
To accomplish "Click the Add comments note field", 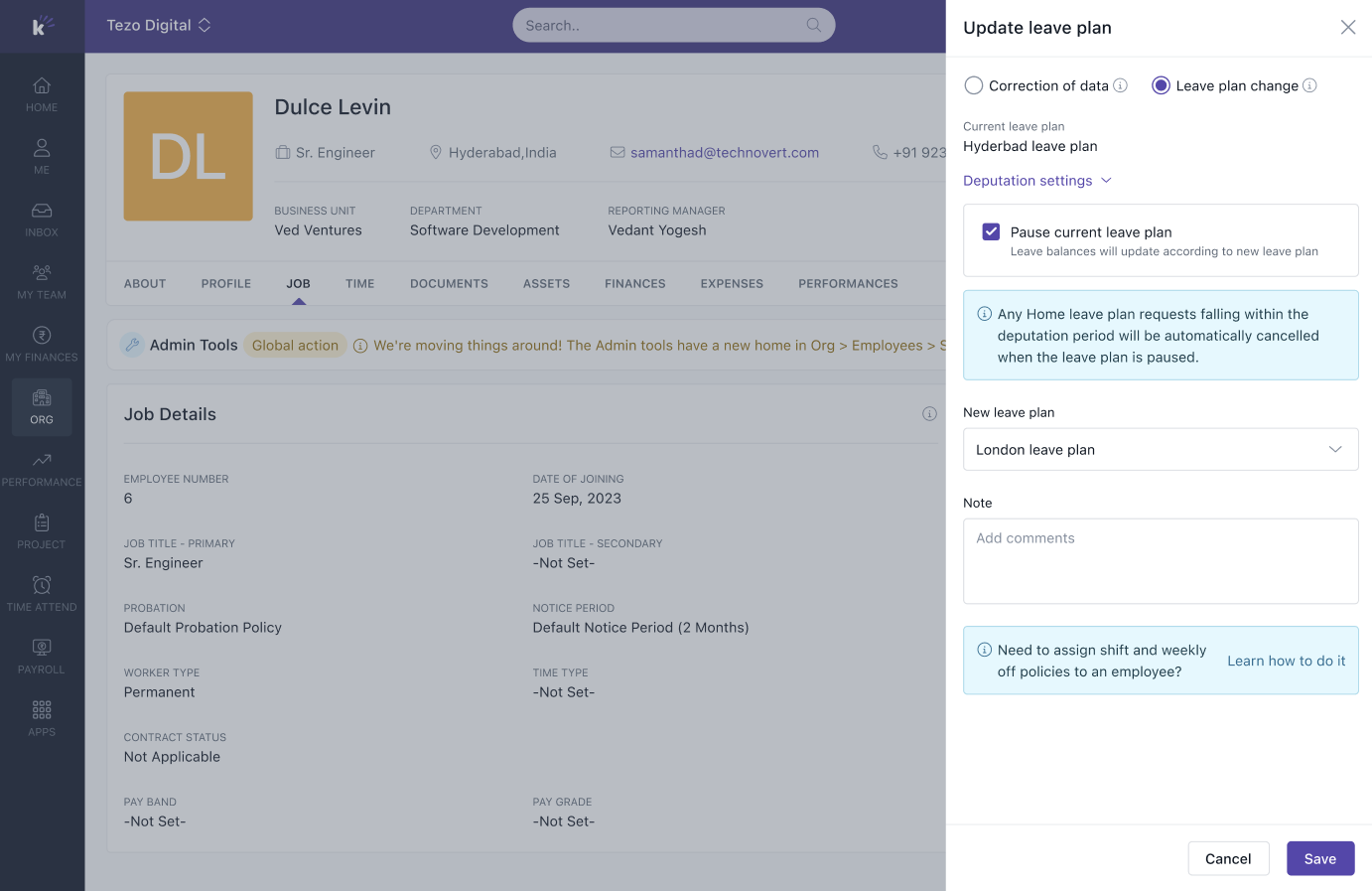I will [x=1160, y=561].
